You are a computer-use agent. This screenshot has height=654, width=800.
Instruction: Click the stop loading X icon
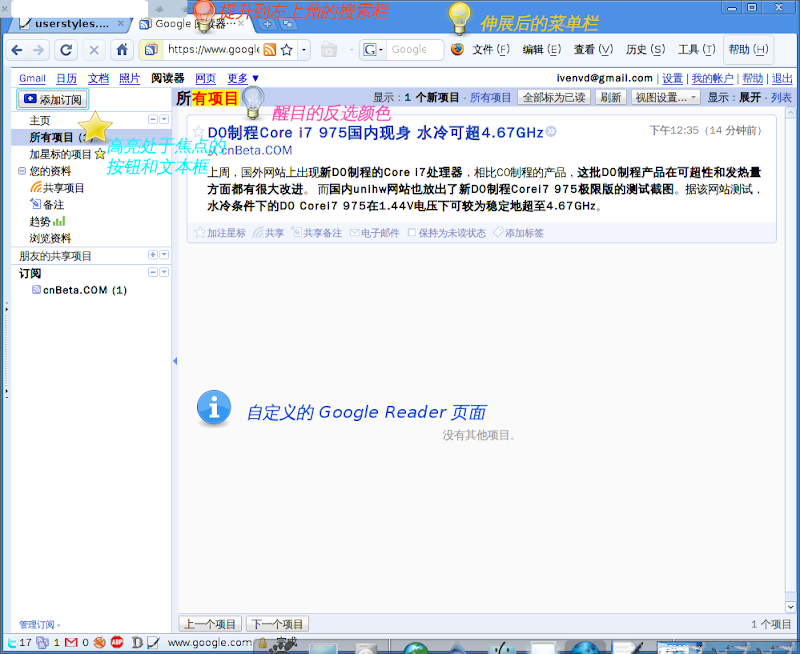pos(94,50)
